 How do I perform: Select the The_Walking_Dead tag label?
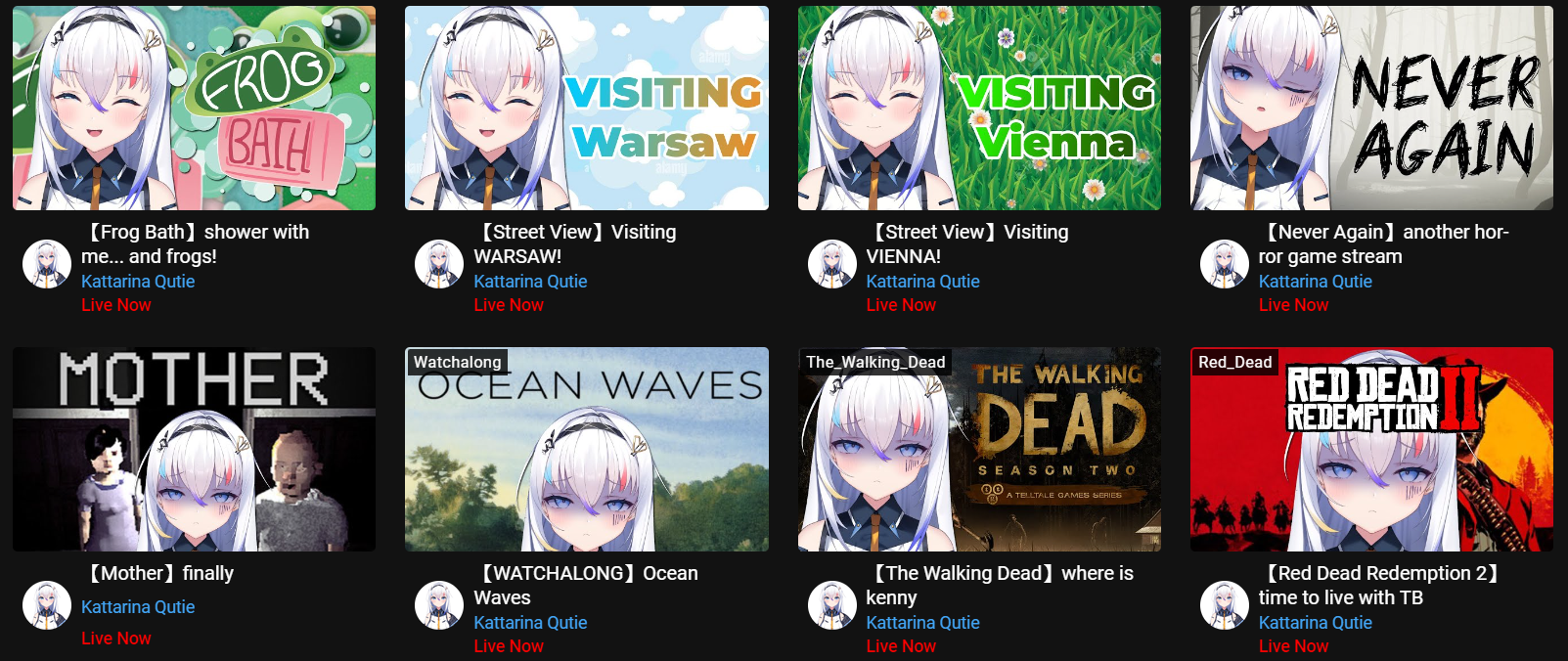click(875, 362)
